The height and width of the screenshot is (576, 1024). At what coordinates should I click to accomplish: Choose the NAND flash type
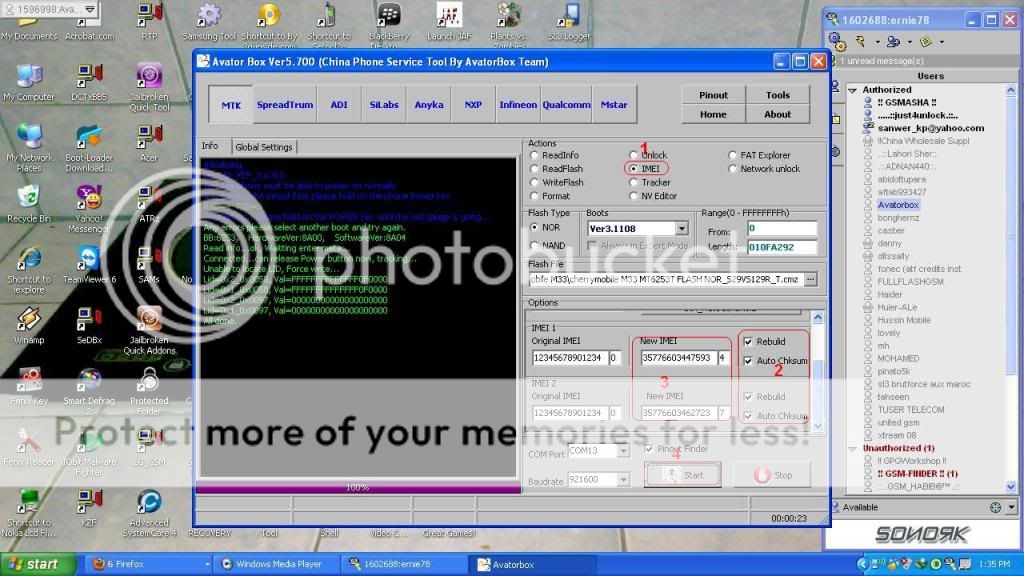534,245
